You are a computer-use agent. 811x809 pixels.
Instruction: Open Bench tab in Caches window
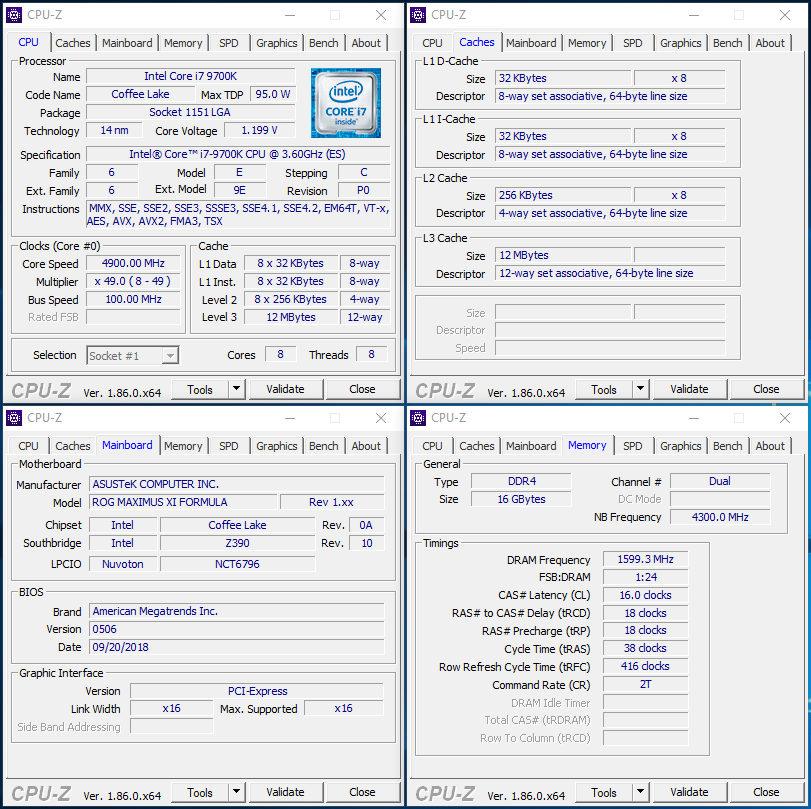click(728, 43)
